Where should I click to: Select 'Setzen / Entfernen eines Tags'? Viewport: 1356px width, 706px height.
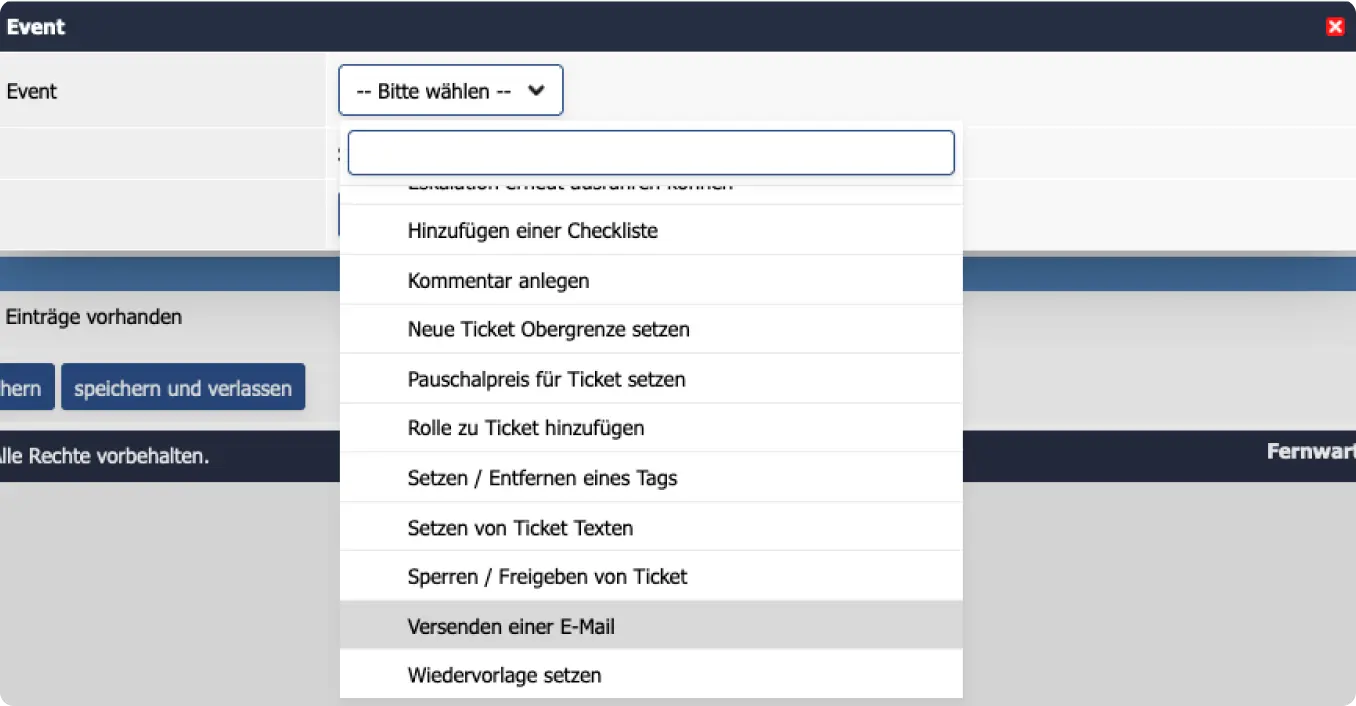tap(651, 478)
